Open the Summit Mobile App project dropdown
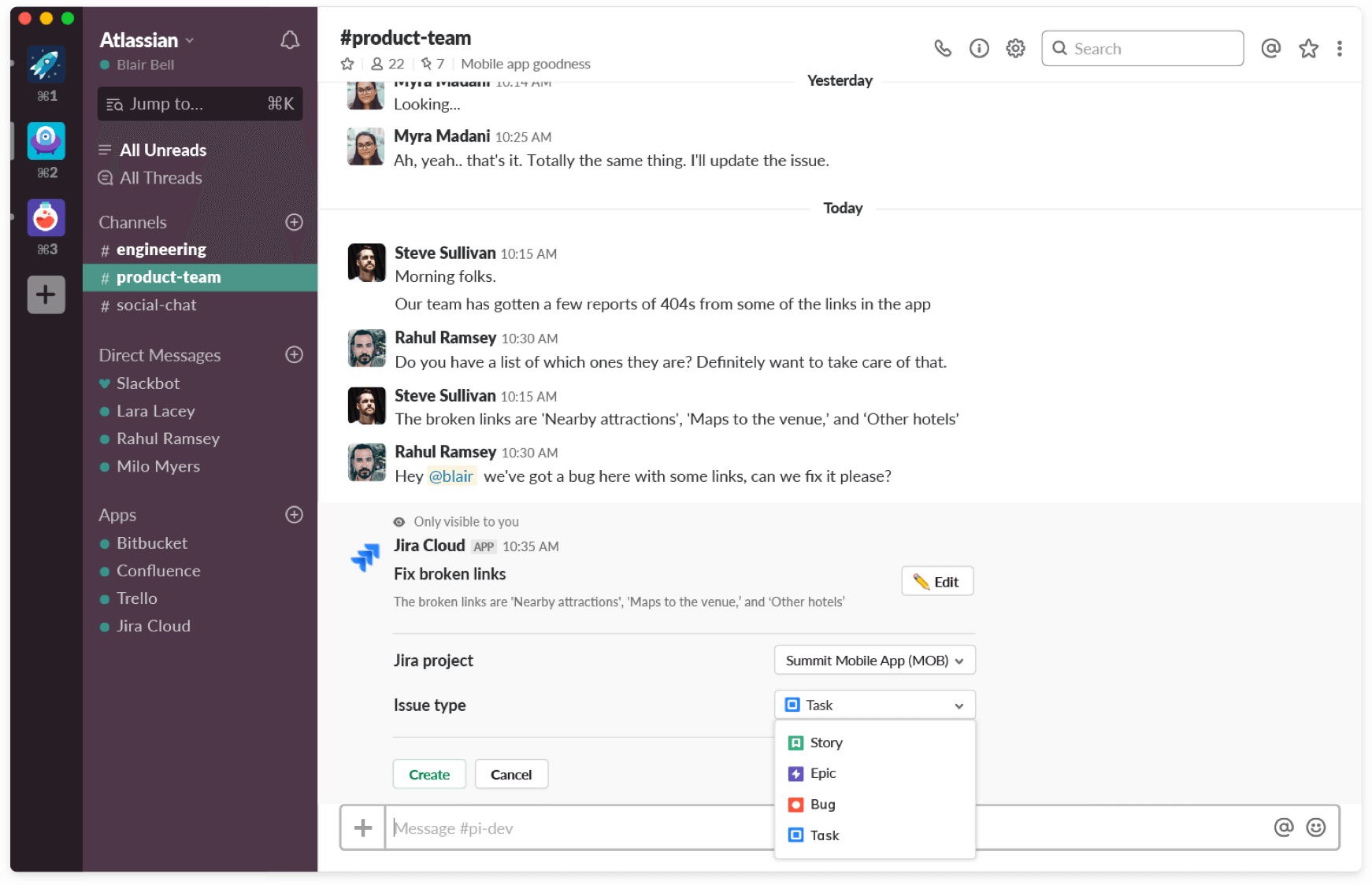This screenshot has height=885, width=1372. tap(874, 660)
